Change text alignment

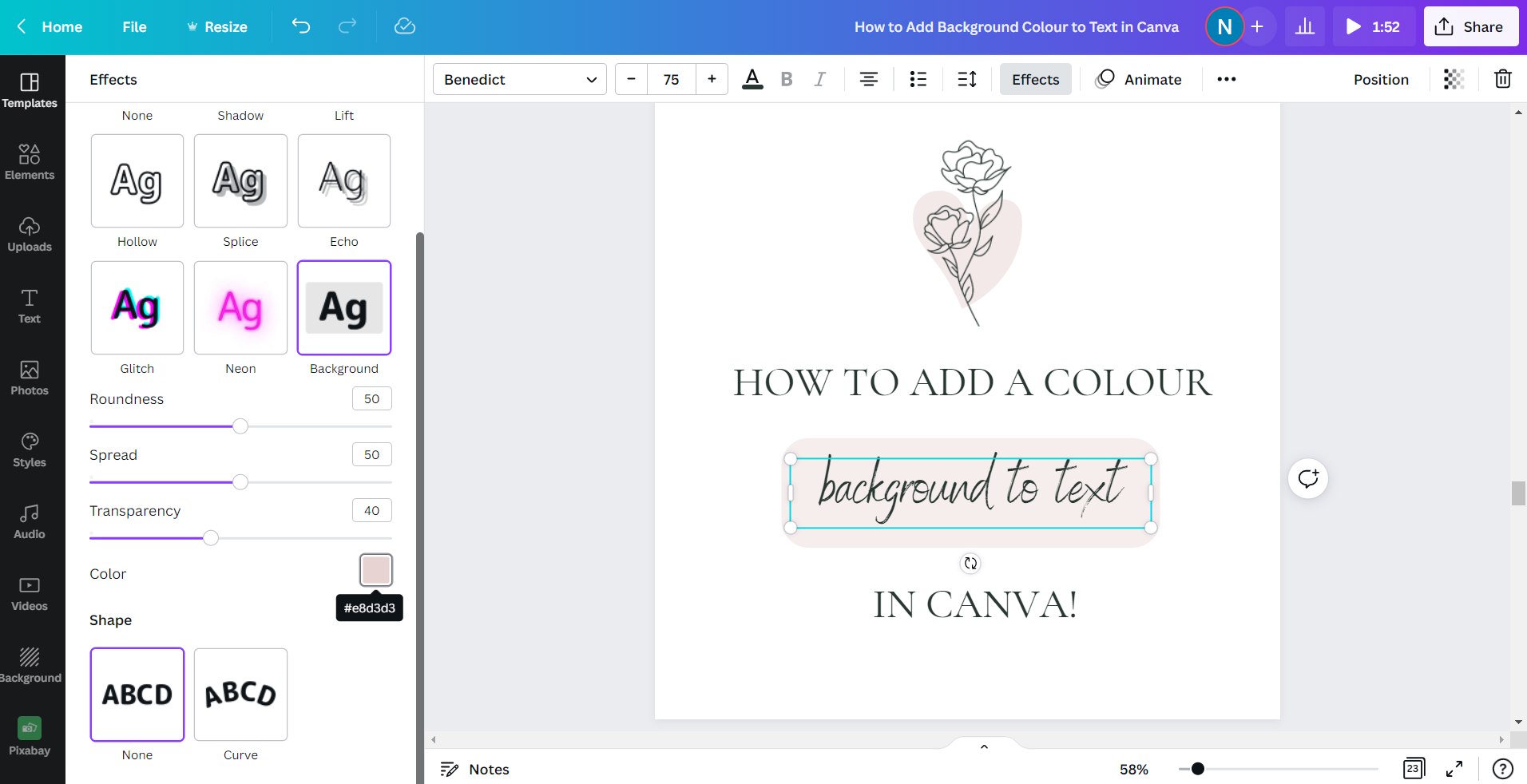[x=869, y=79]
